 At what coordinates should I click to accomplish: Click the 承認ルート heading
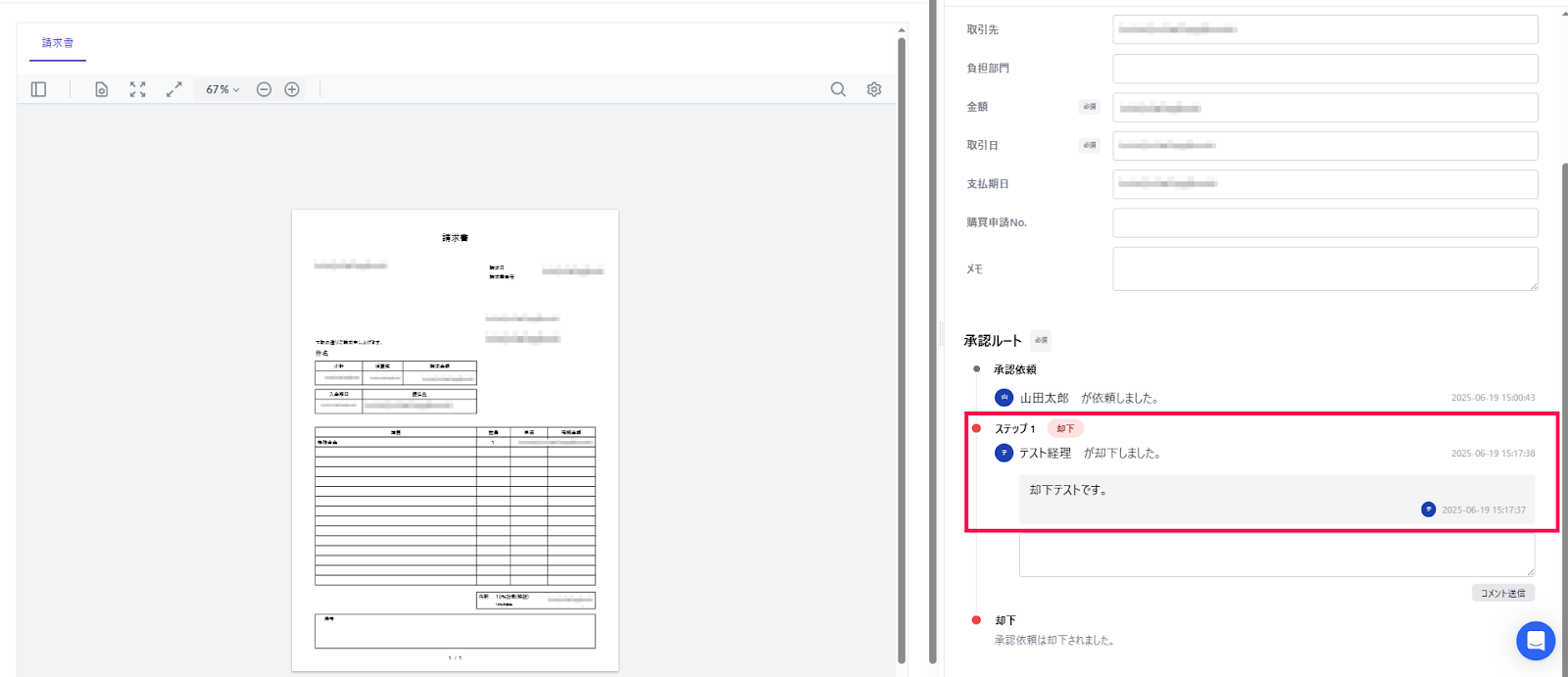pos(993,341)
